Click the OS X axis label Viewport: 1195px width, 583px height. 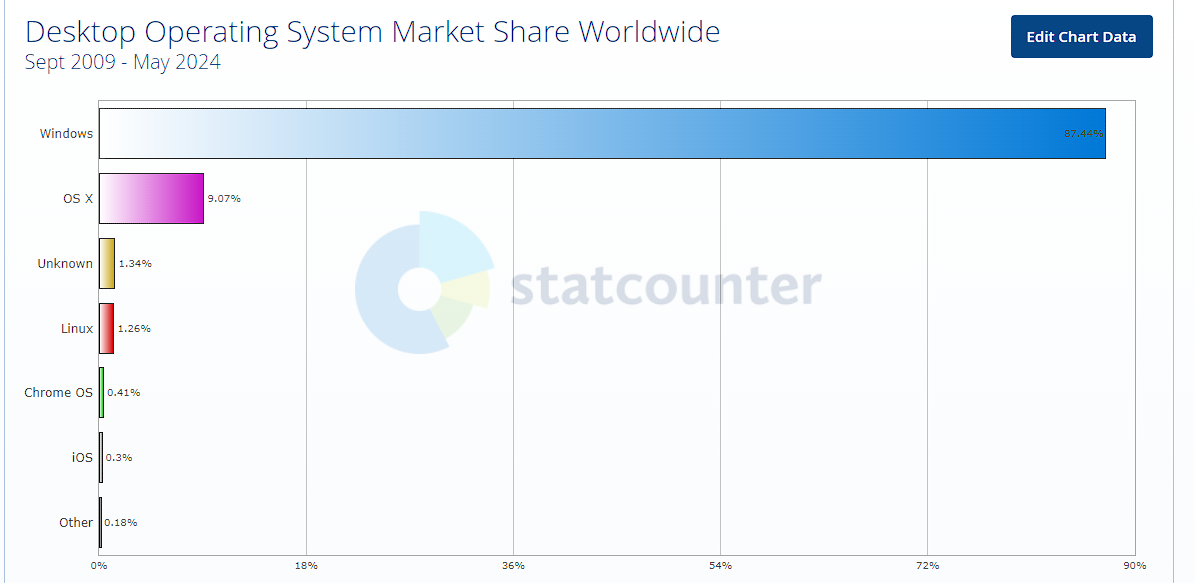tap(78, 198)
